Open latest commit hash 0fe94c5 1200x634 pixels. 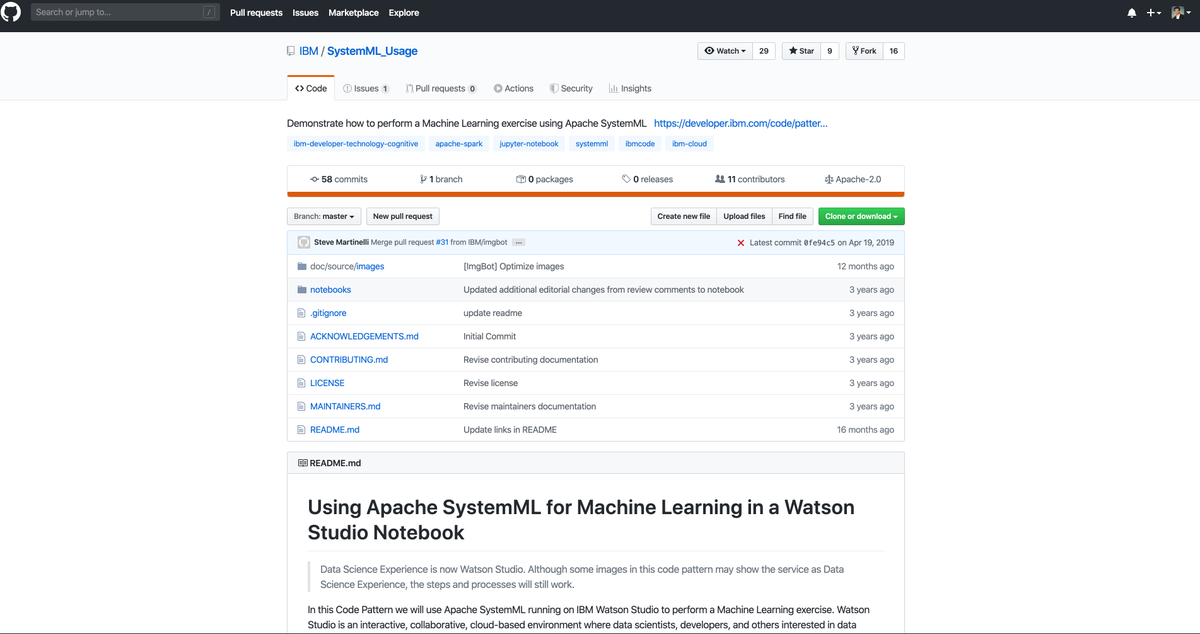pos(820,243)
